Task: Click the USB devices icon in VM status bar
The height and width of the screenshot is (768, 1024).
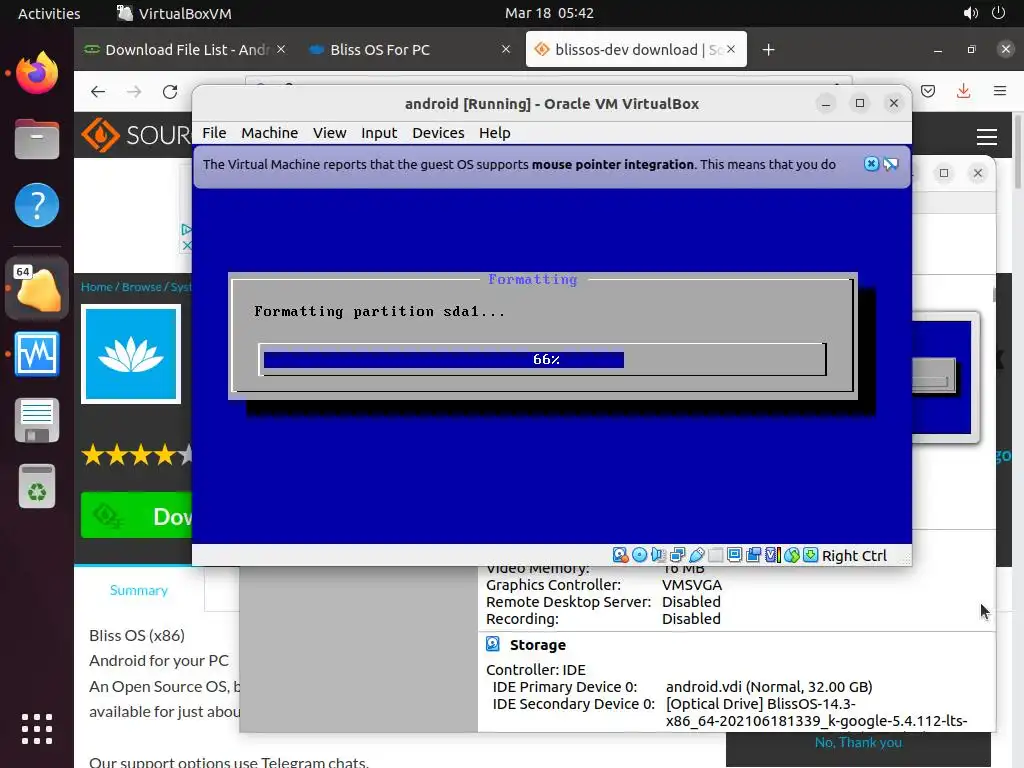Action: click(696, 555)
